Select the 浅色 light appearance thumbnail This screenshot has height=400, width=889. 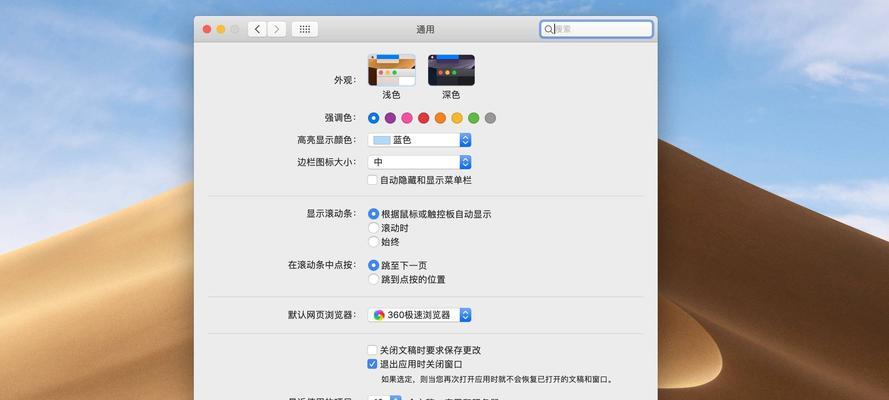[x=392, y=70]
